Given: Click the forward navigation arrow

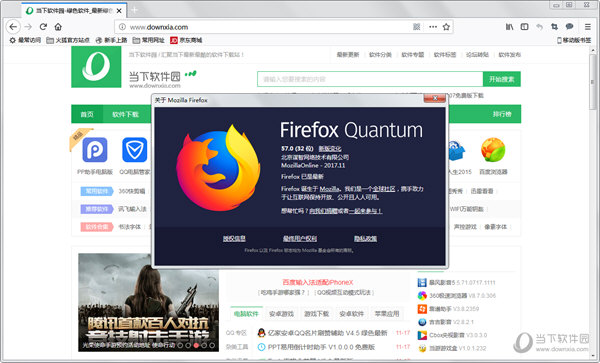Looking at the screenshot, I should point(28,27).
